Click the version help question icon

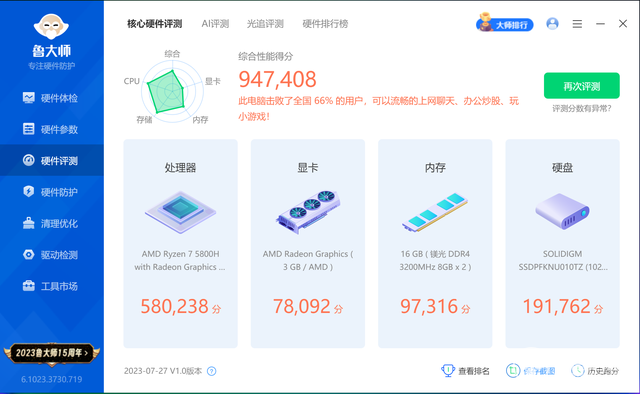[211, 371]
